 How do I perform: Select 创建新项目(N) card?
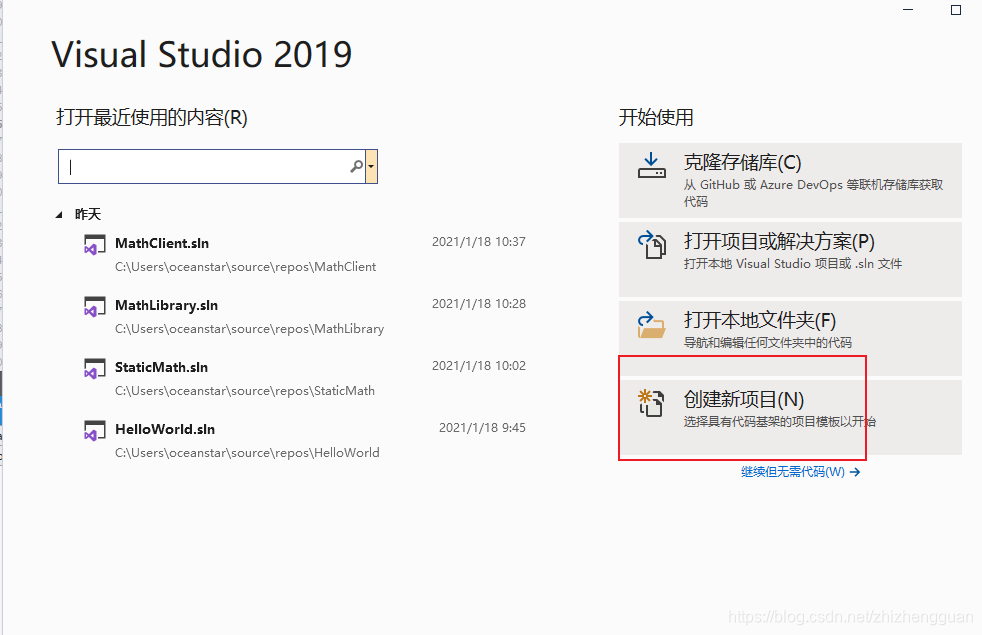coord(790,417)
